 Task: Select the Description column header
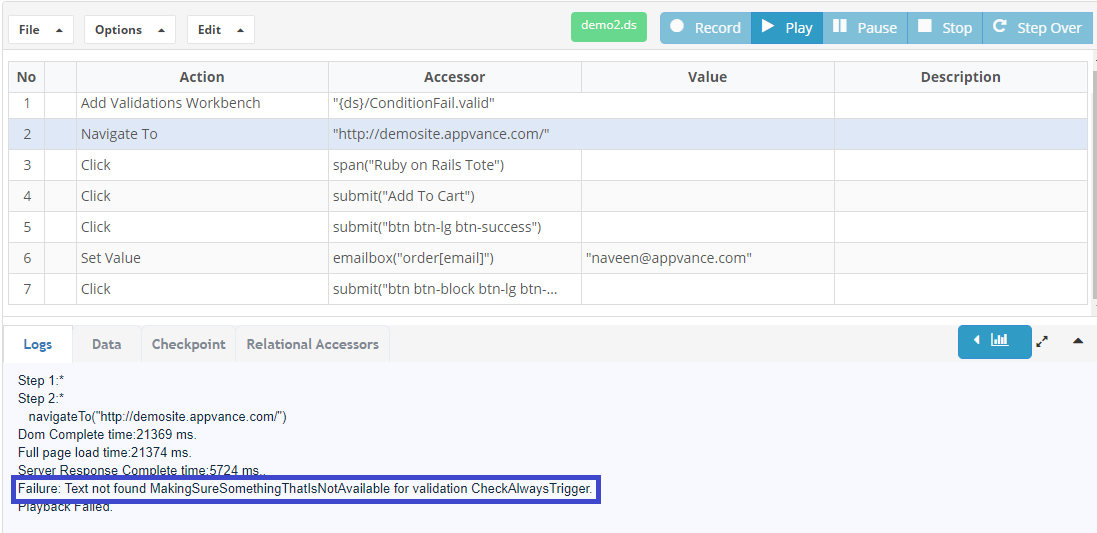[x=961, y=77]
